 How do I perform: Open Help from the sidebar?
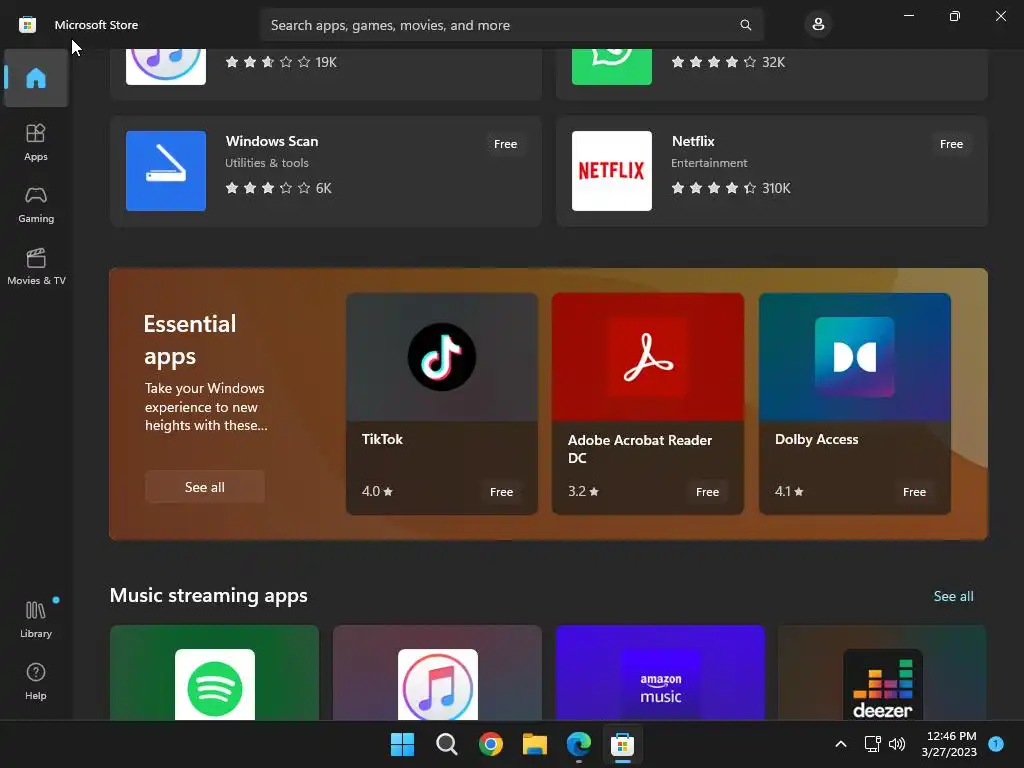[x=36, y=682]
